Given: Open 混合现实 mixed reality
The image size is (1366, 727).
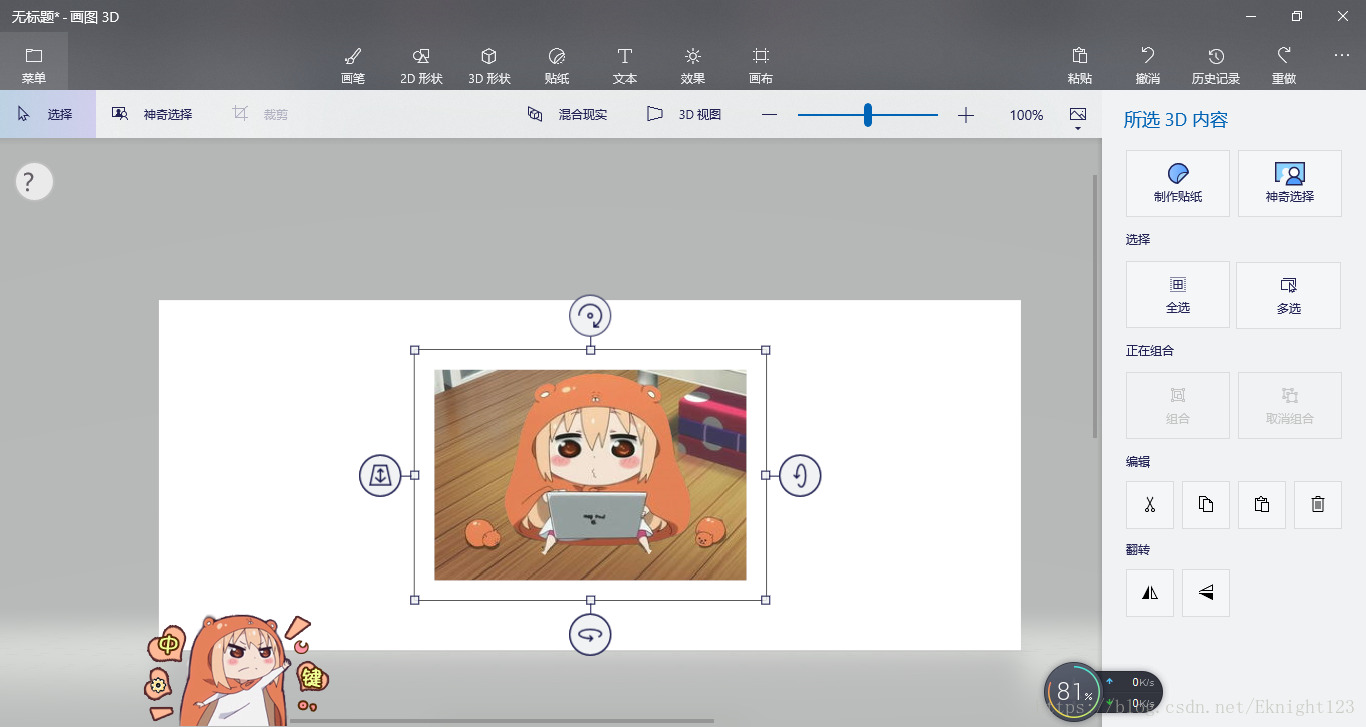Looking at the screenshot, I should pyautogui.click(x=567, y=114).
